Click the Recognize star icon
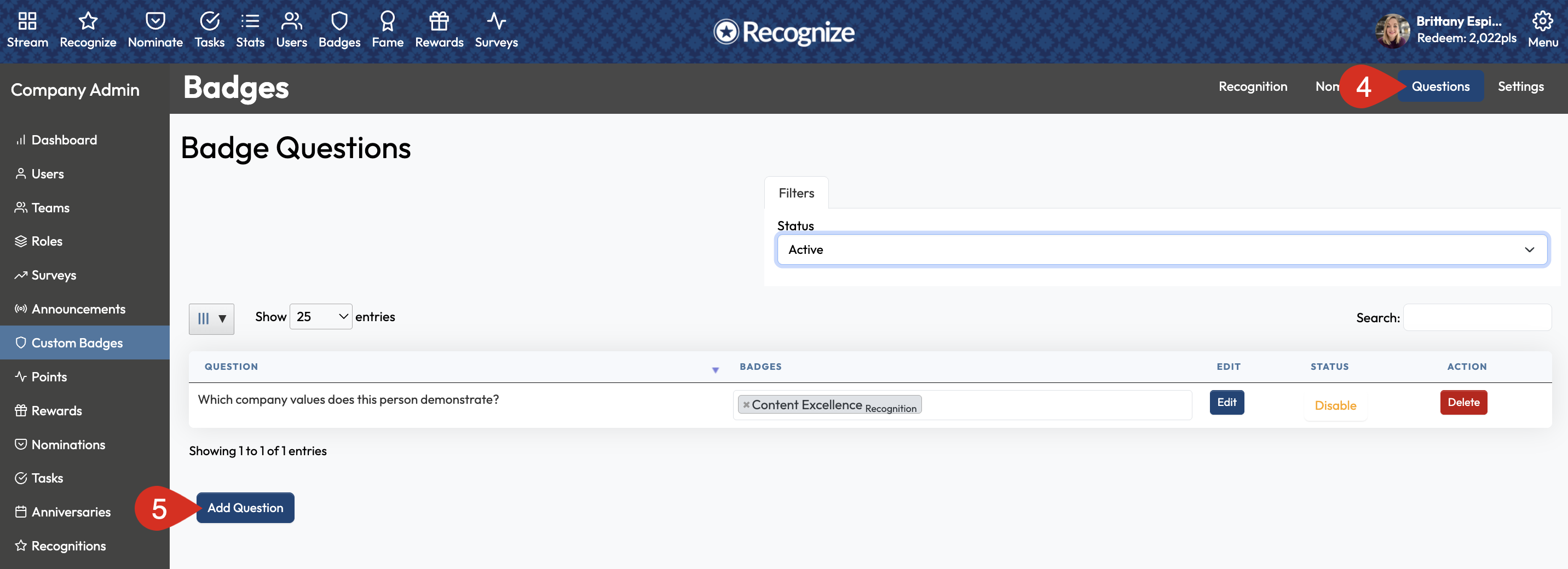 pyautogui.click(x=88, y=21)
